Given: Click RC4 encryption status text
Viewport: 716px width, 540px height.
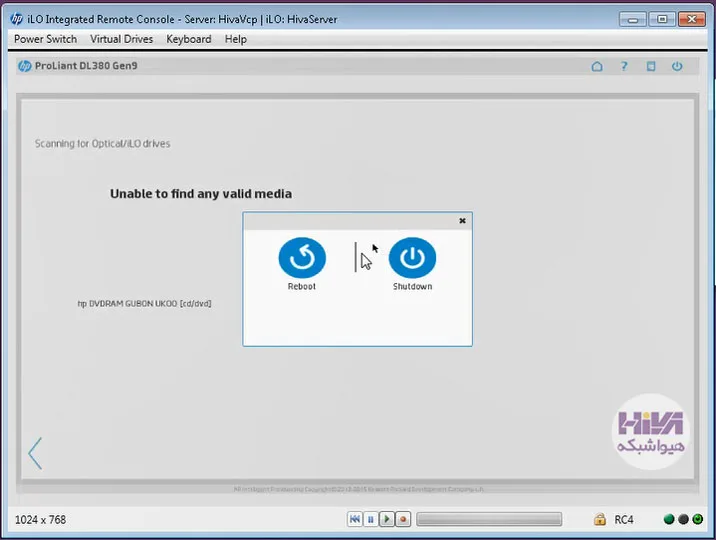Looking at the screenshot, I should click(624, 520).
